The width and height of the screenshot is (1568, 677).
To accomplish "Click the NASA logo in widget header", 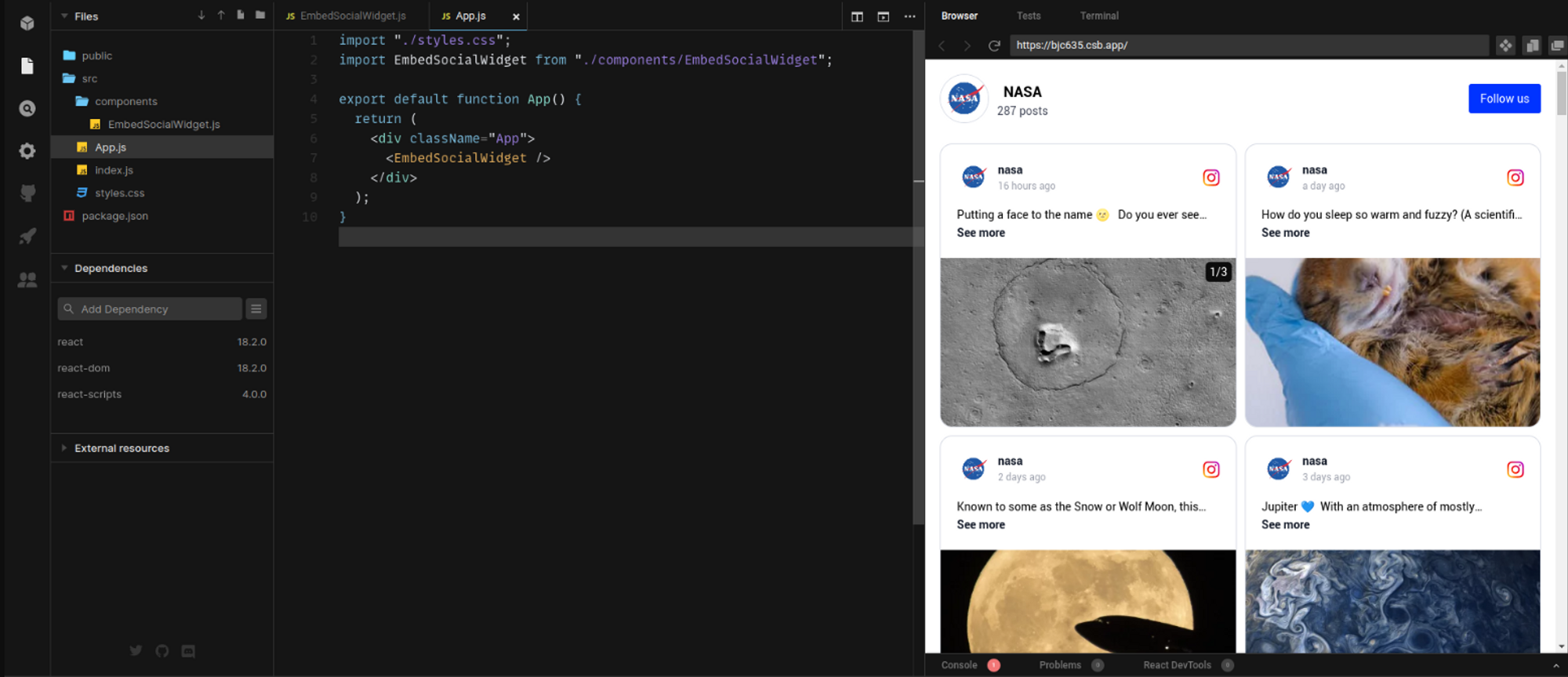I will [964, 99].
